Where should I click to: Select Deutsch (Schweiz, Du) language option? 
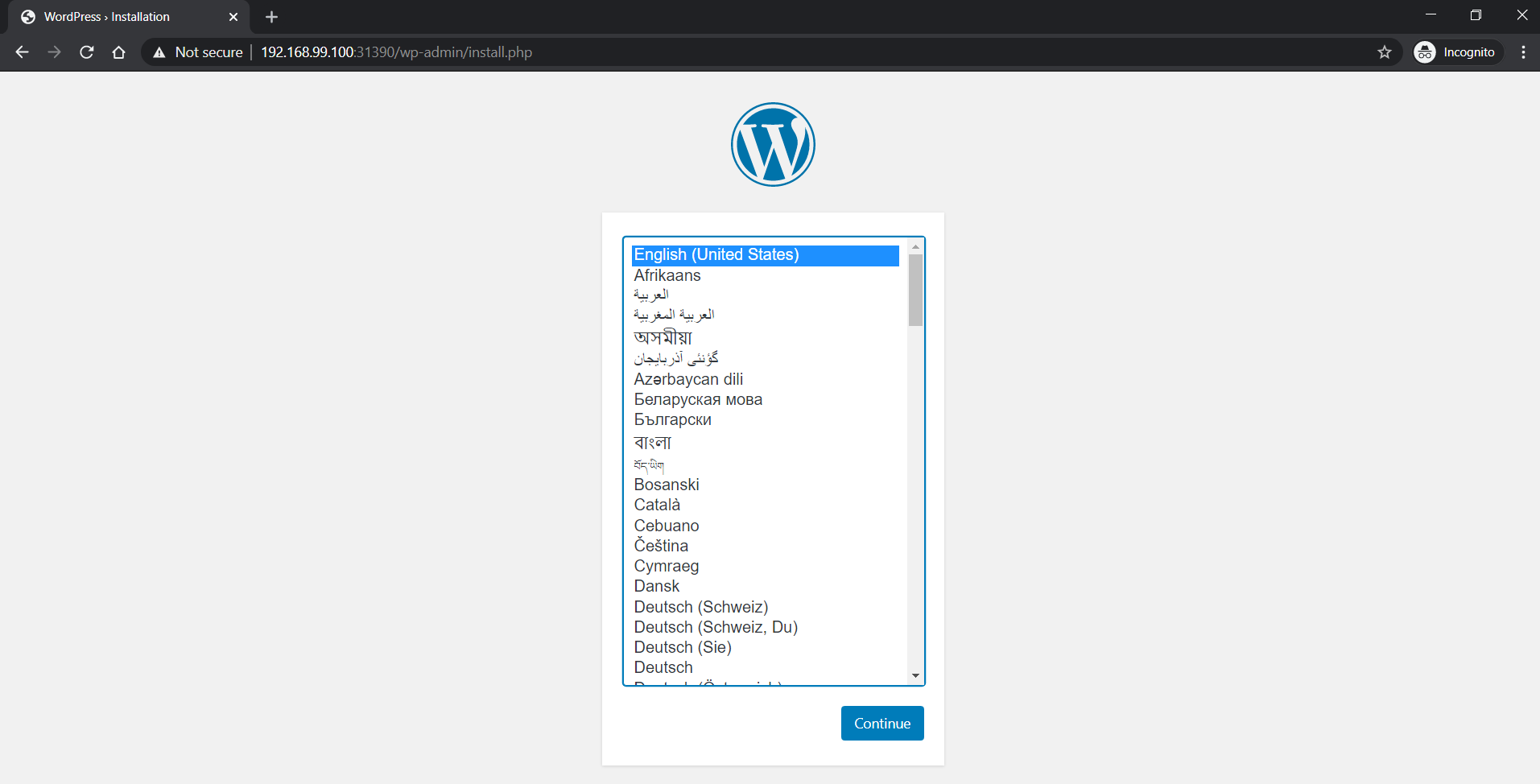(x=766, y=627)
